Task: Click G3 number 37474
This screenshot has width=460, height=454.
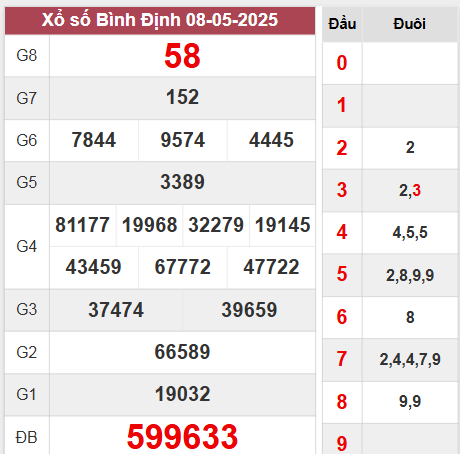Action: 116,310
